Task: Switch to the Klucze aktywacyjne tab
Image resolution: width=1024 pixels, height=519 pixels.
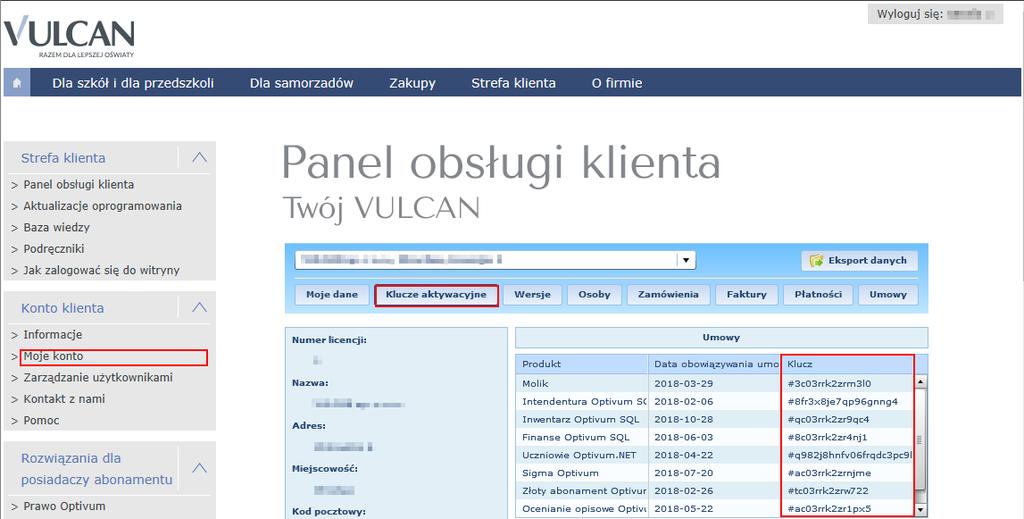Action: 436,294
